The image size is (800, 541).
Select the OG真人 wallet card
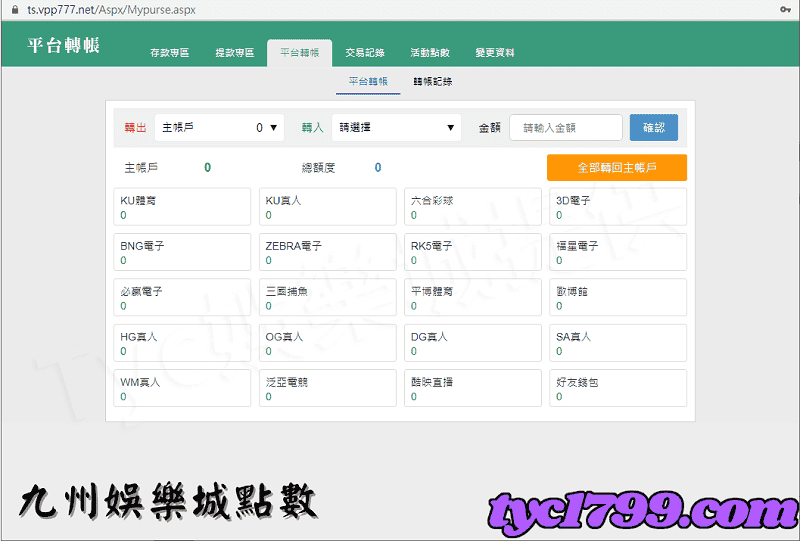328,343
